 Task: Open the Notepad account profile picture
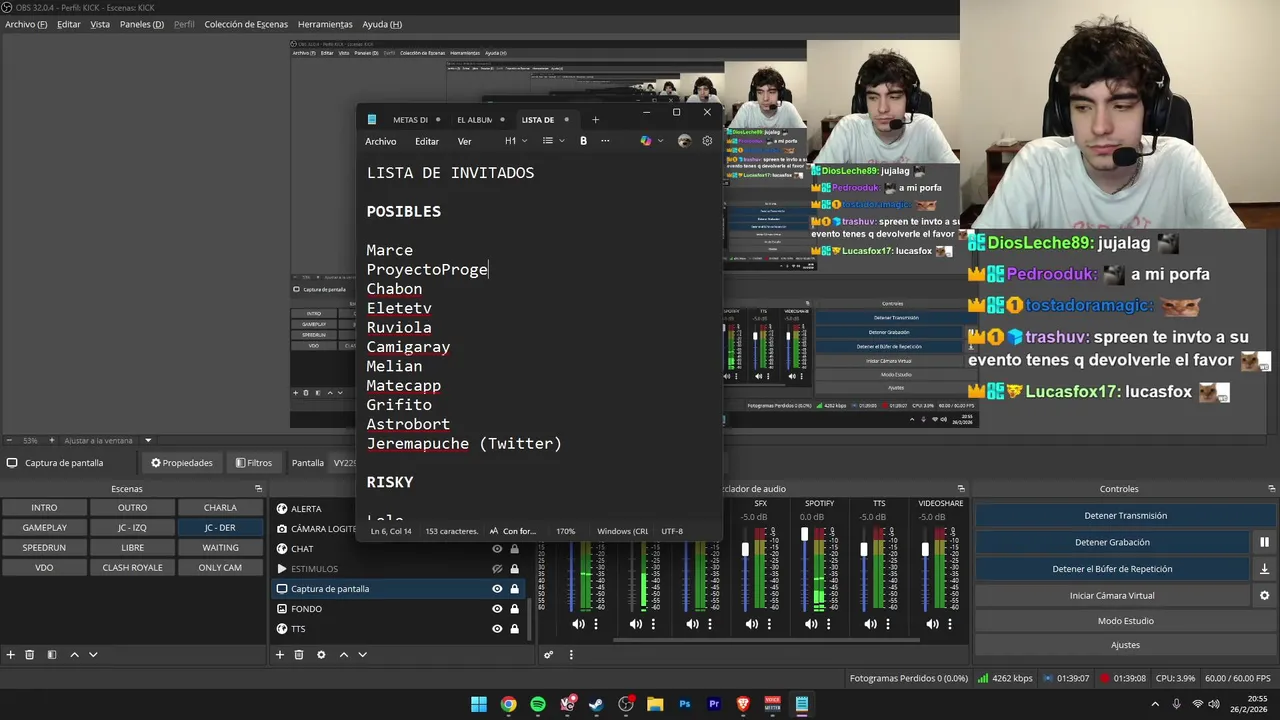point(684,141)
